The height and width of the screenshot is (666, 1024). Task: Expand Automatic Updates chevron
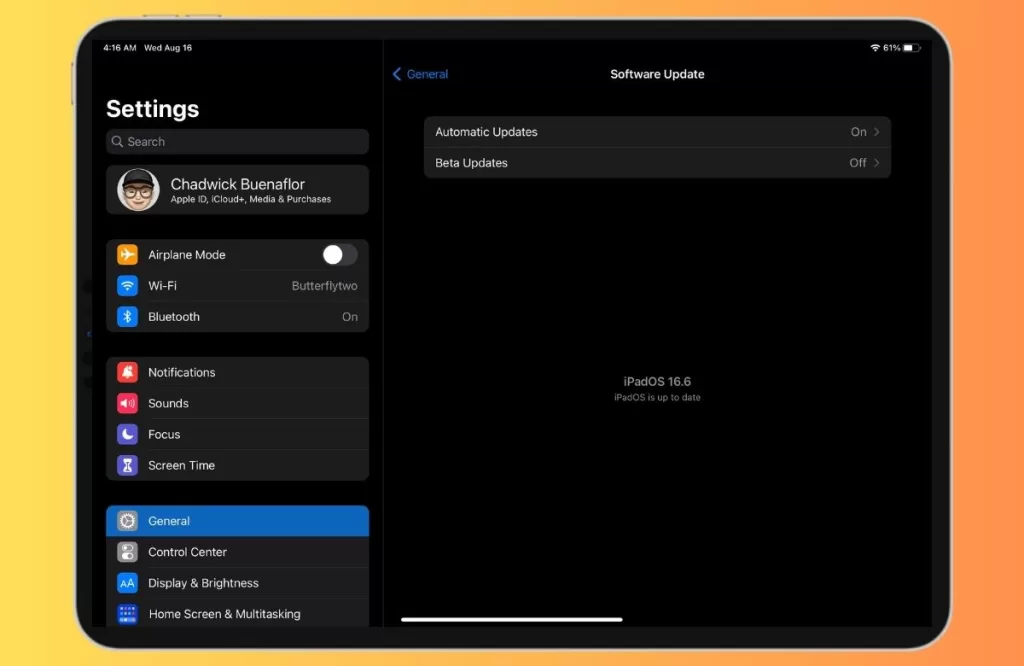click(876, 132)
